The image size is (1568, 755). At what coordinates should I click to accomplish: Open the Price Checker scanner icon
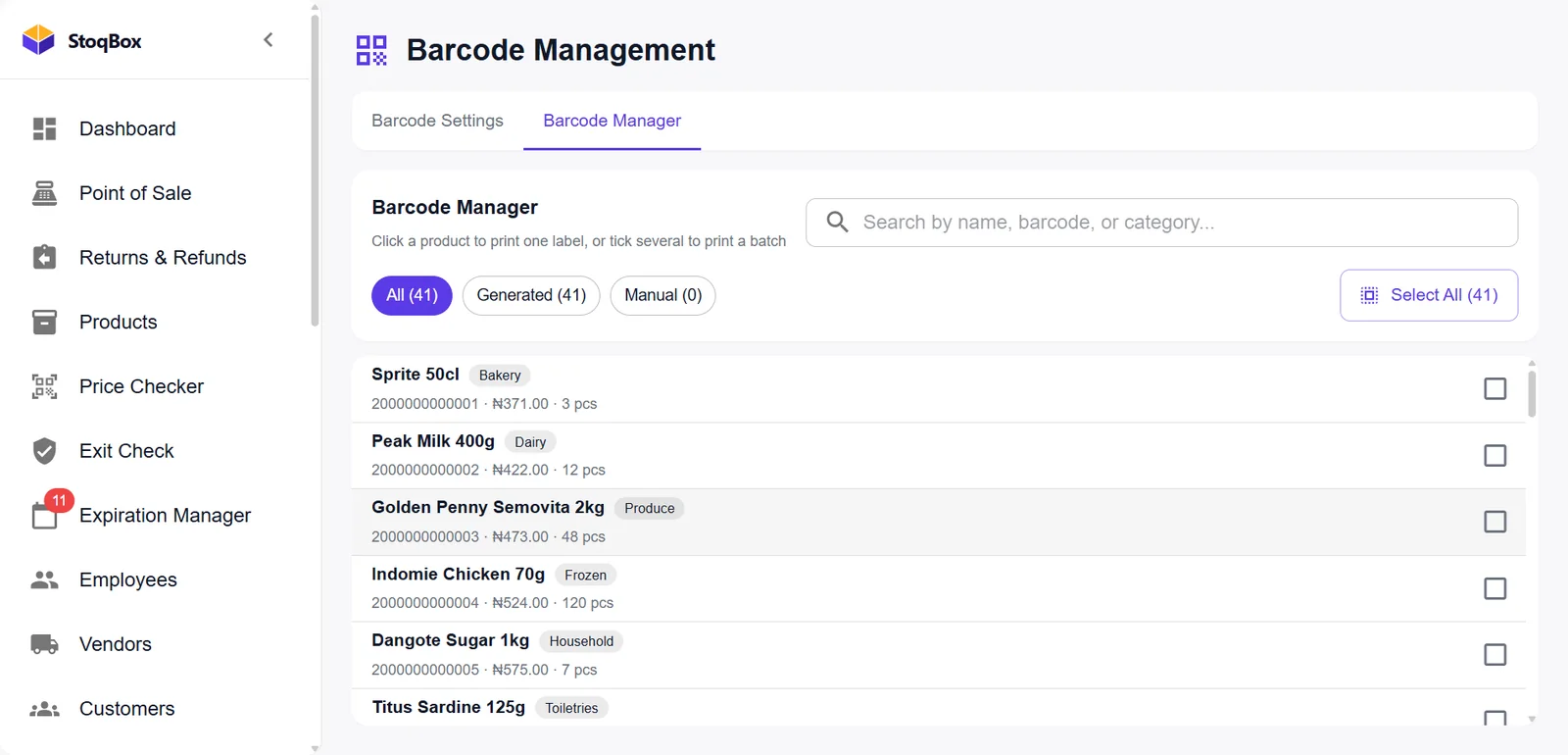44,386
